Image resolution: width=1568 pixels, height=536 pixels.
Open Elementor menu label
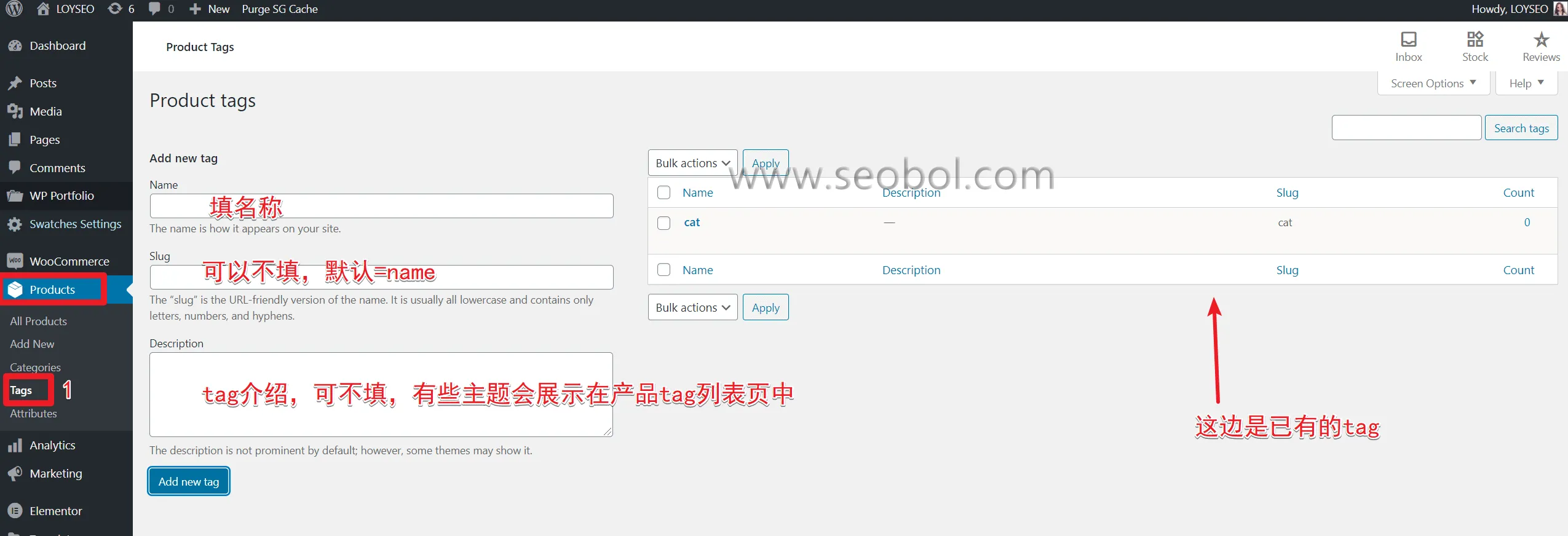click(x=56, y=511)
